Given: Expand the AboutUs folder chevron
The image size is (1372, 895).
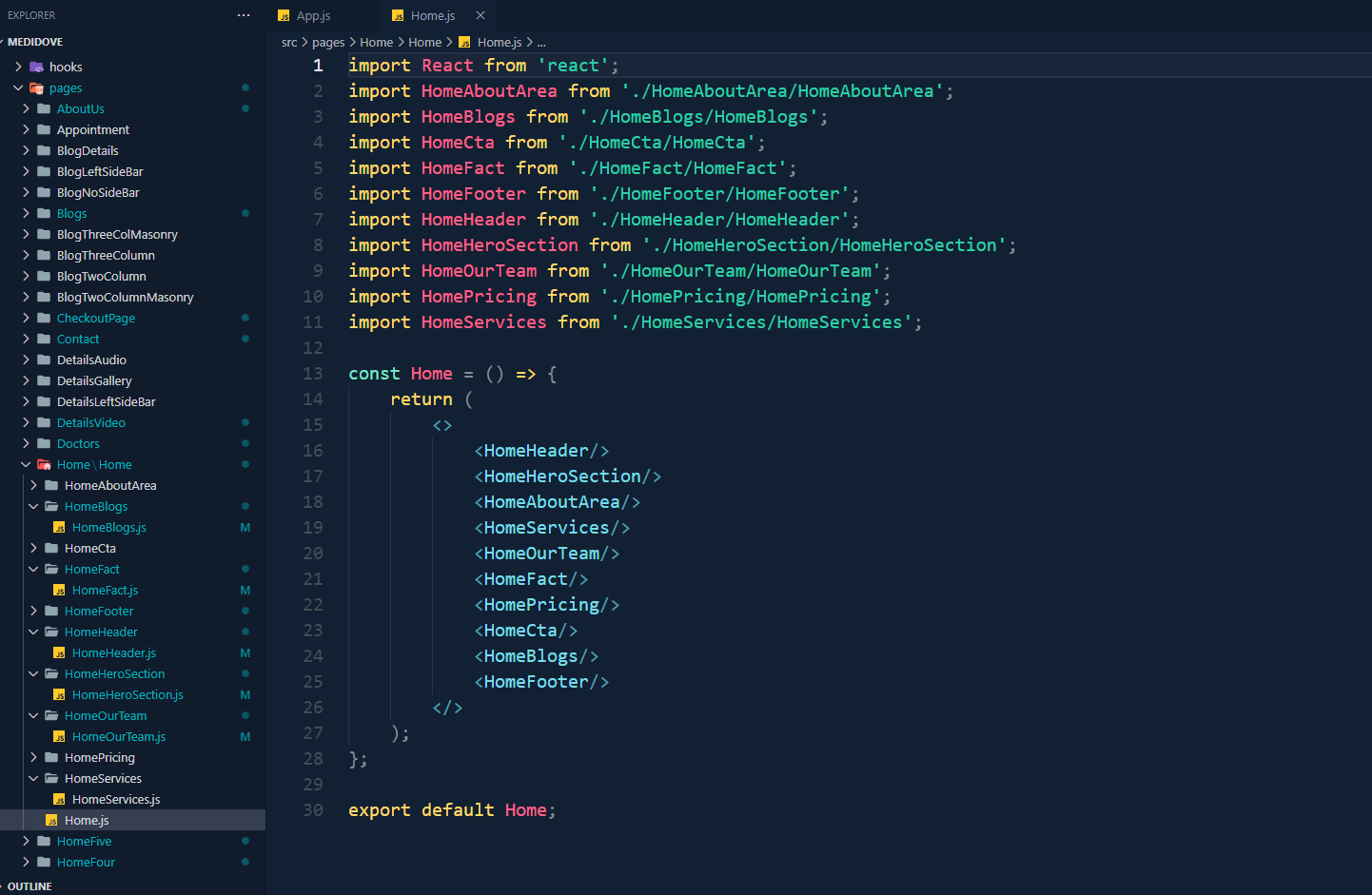Looking at the screenshot, I should [26, 108].
